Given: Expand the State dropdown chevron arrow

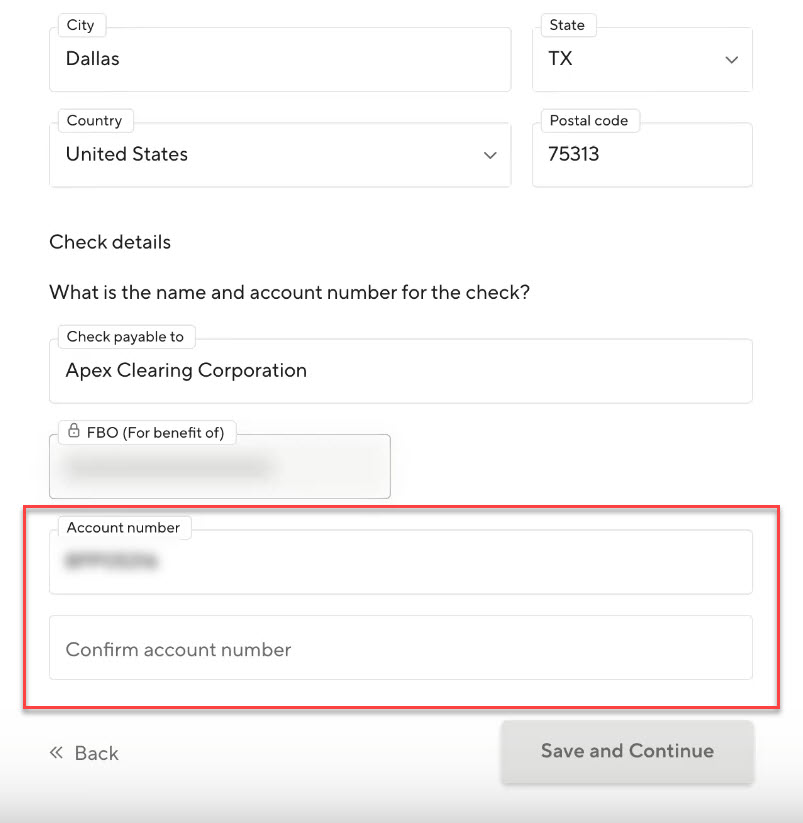Looking at the screenshot, I should [731, 60].
